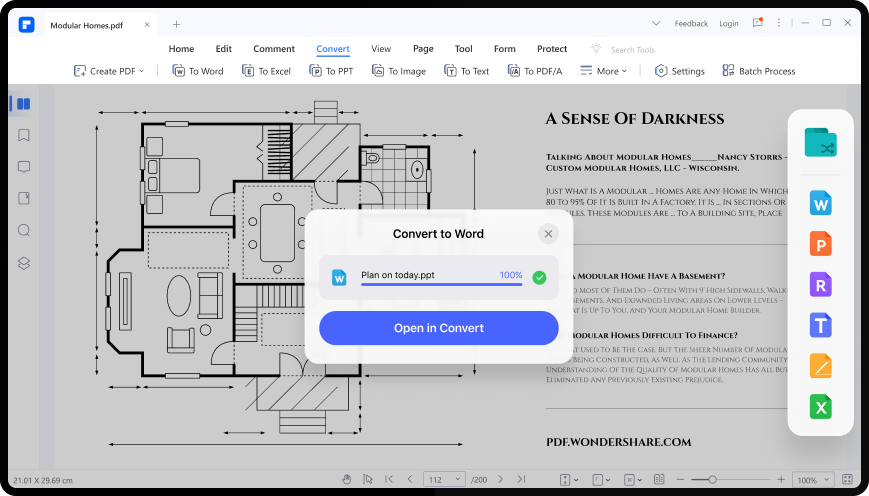Jump to the last page
Viewport: 869px width, 496px height.
tap(521, 479)
